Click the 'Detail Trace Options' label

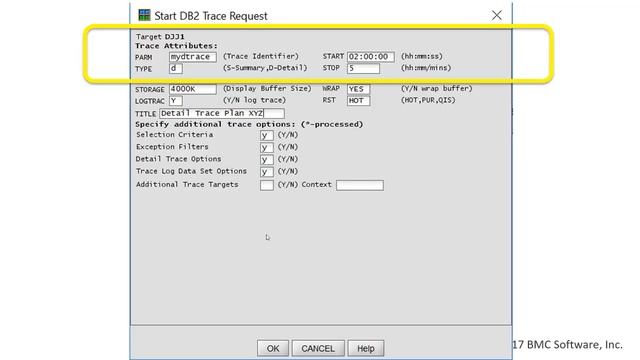click(179, 159)
